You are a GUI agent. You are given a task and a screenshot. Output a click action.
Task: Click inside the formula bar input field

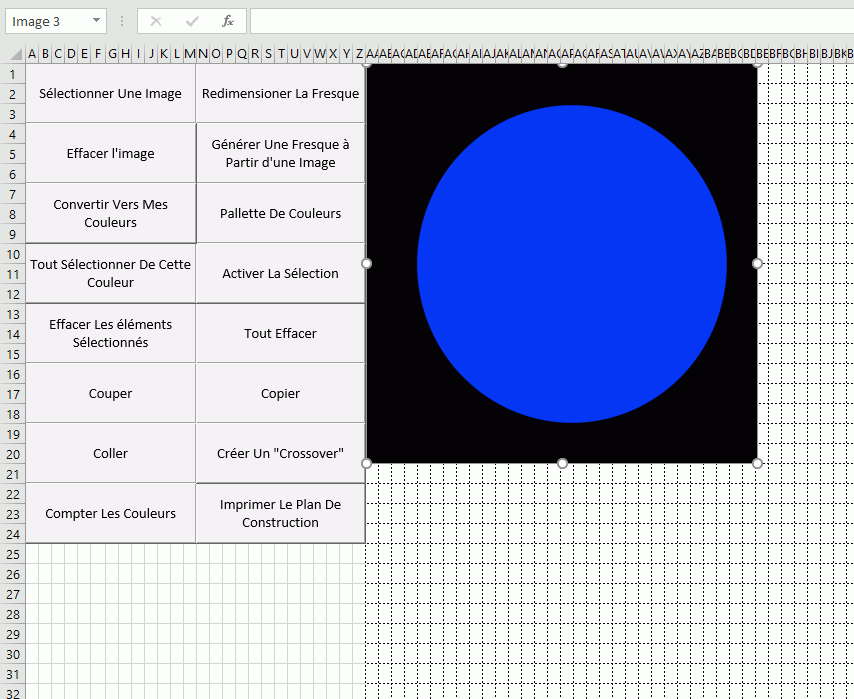click(x=550, y=21)
